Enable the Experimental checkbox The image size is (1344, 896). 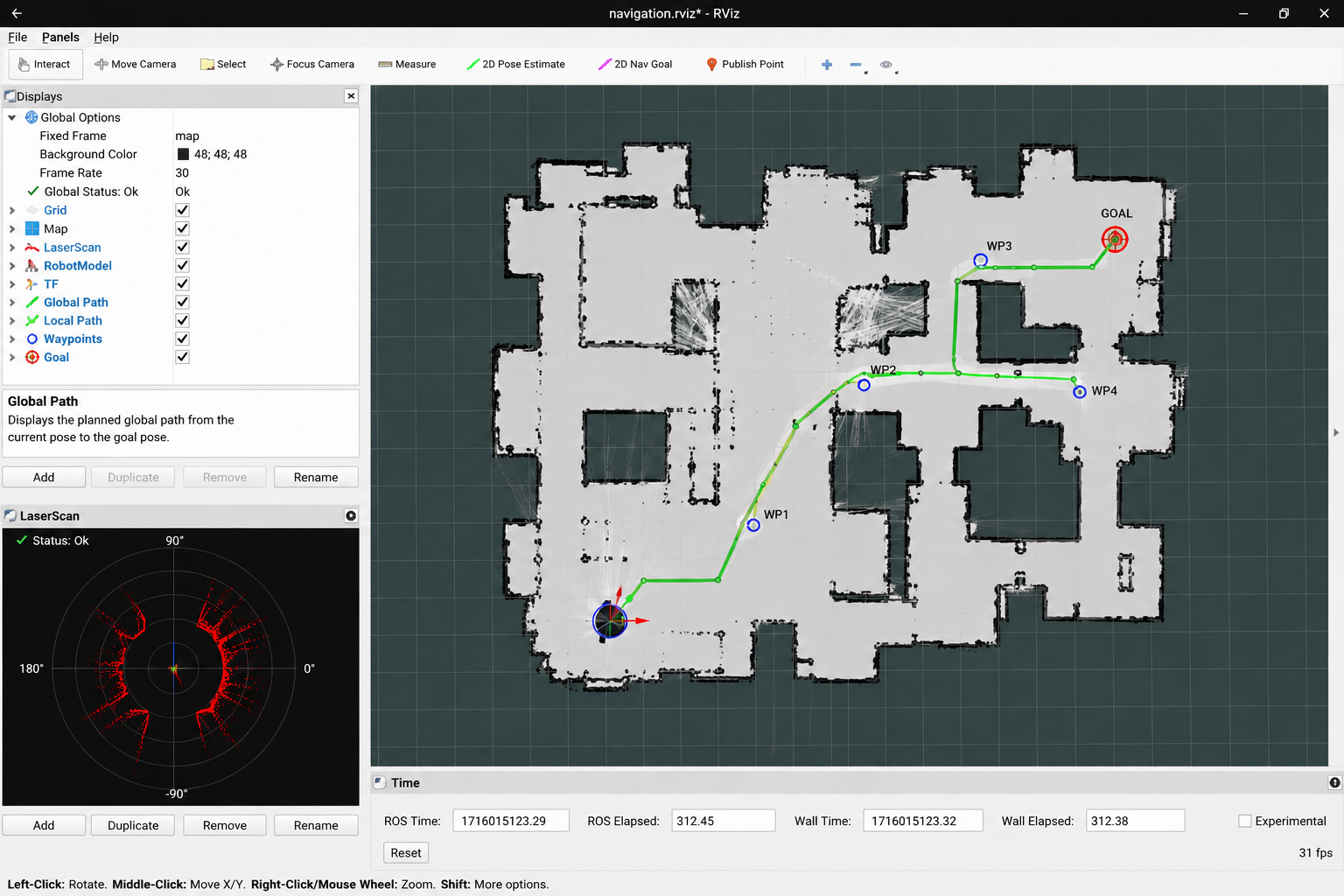pyautogui.click(x=1244, y=821)
